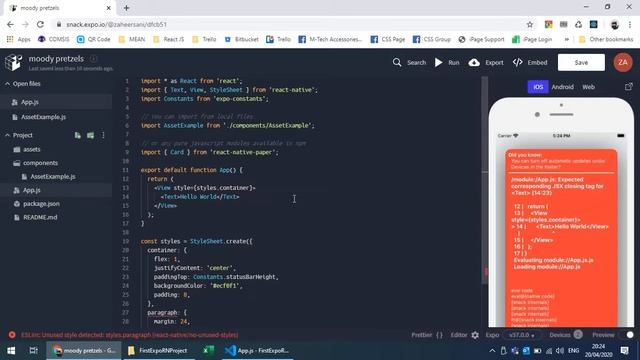Open the Windows Start menu

pos(11,351)
